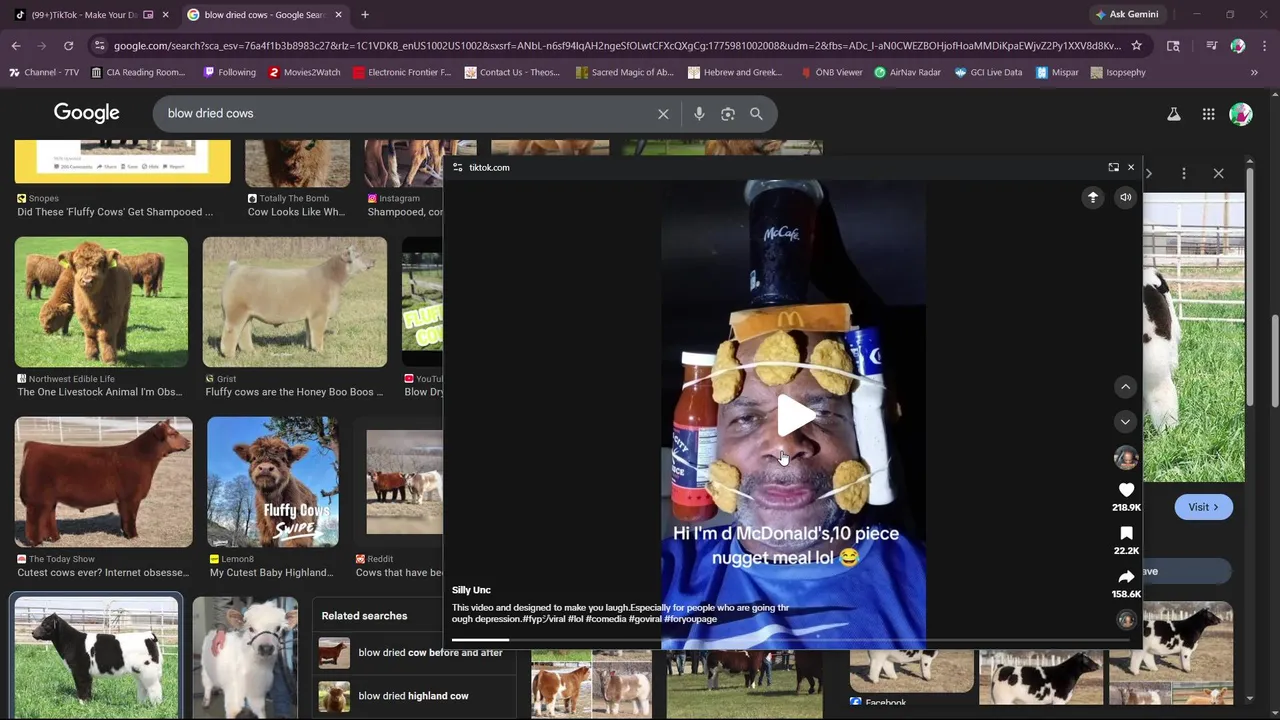Open 'Channel - 7TV' bookmark
The height and width of the screenshot is (720, 1280).
tap(44, 72)
